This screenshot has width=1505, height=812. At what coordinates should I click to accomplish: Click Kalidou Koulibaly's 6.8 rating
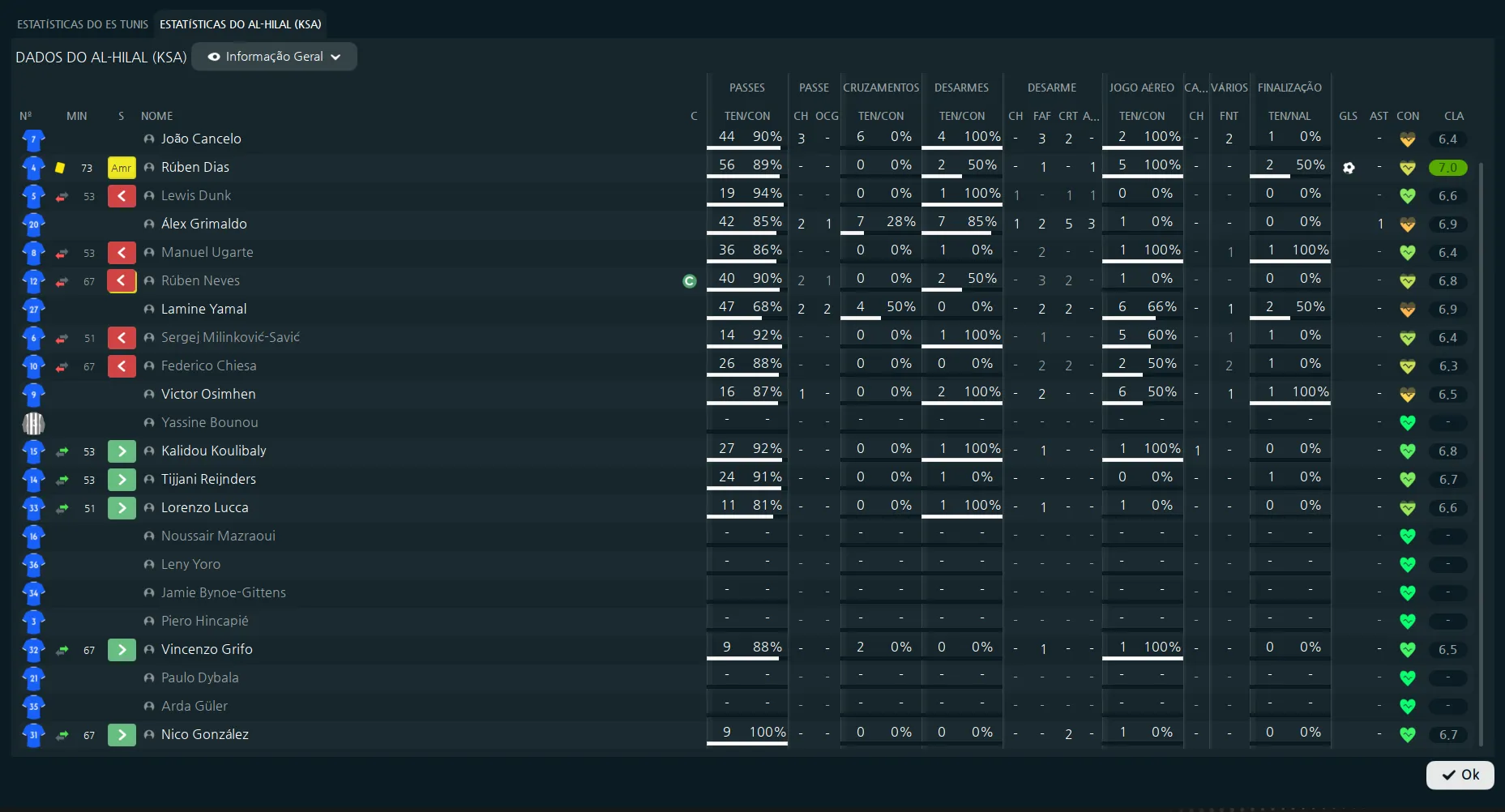tap(1447, 451)
